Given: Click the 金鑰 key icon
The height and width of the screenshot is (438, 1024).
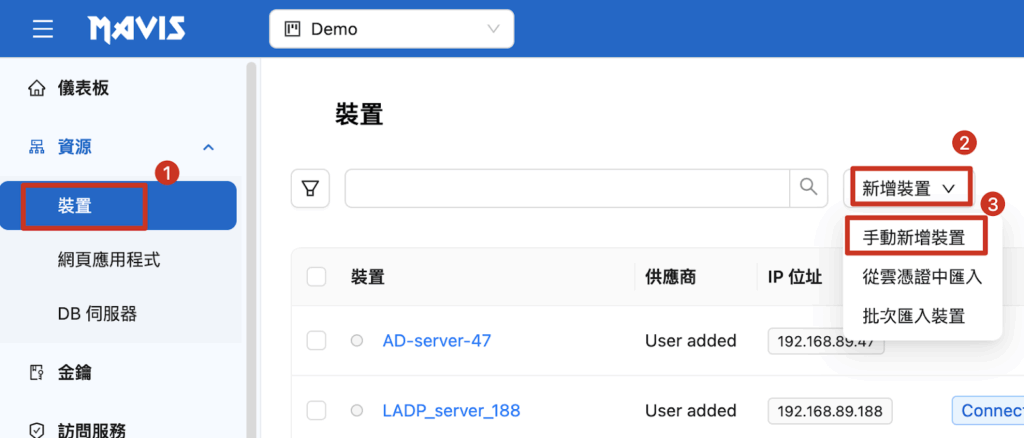Looking at the screenshot, I should (37, 372).
